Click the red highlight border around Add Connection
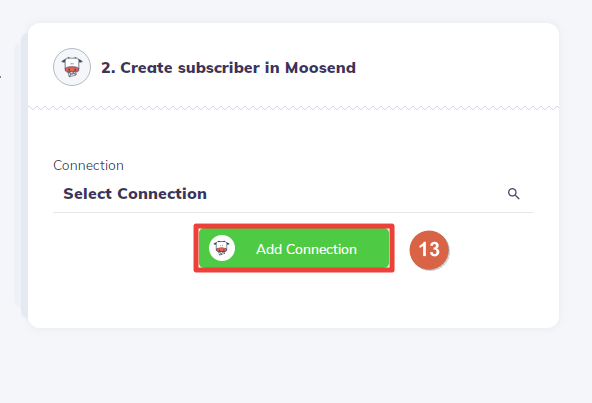 (294, 225)
